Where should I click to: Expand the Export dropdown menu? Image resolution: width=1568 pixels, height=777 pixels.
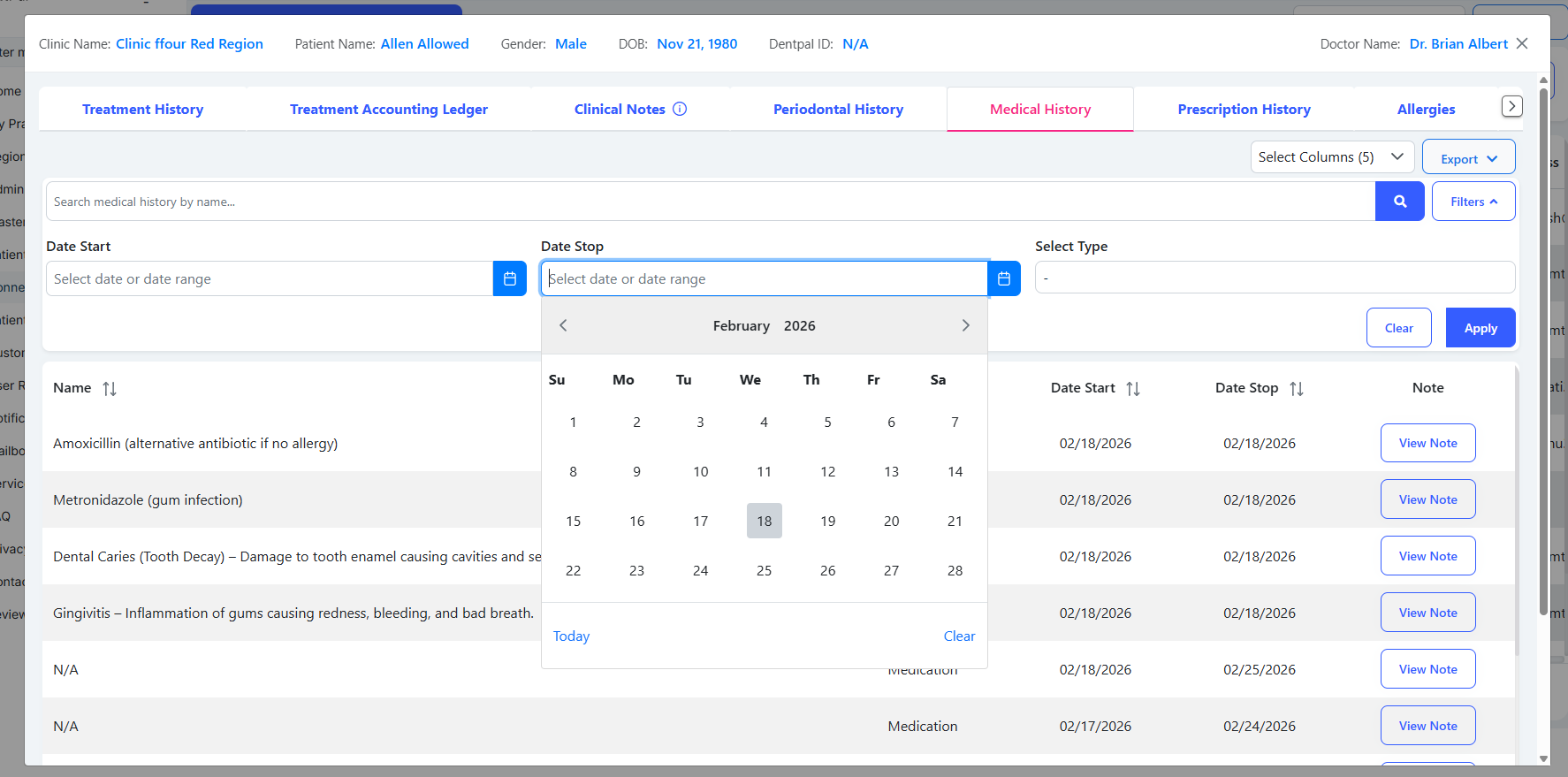pyautogui.click(x=1468, y=158)
